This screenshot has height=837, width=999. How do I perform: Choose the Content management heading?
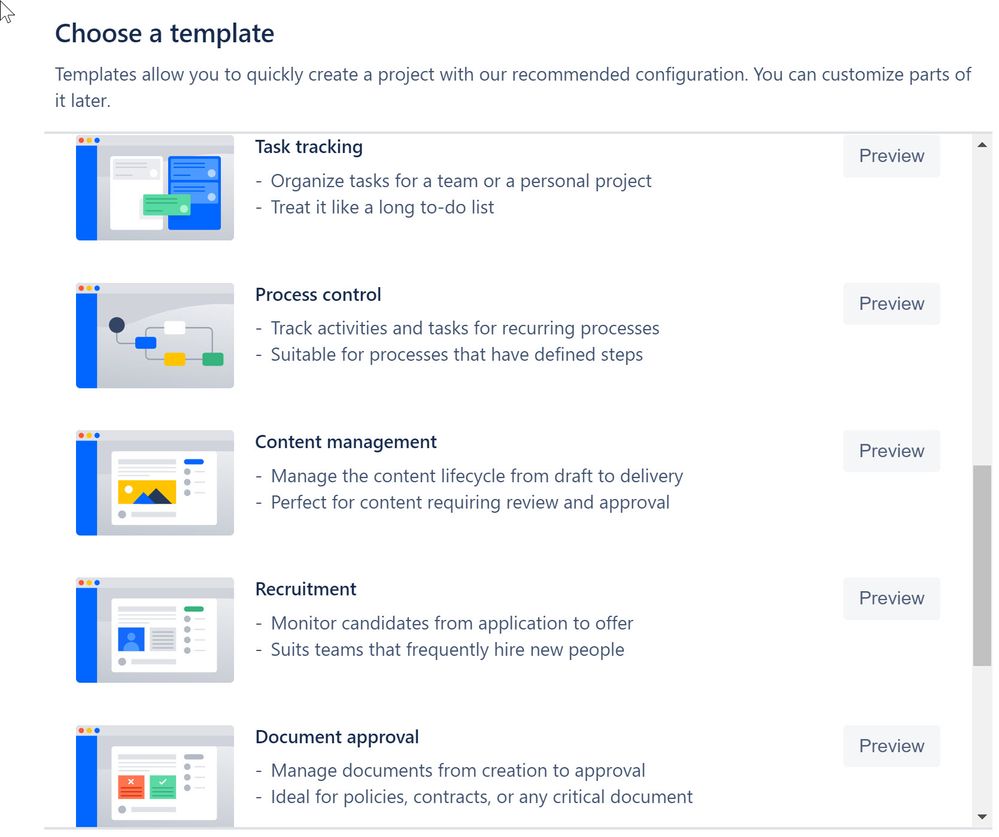pos(346,442)
